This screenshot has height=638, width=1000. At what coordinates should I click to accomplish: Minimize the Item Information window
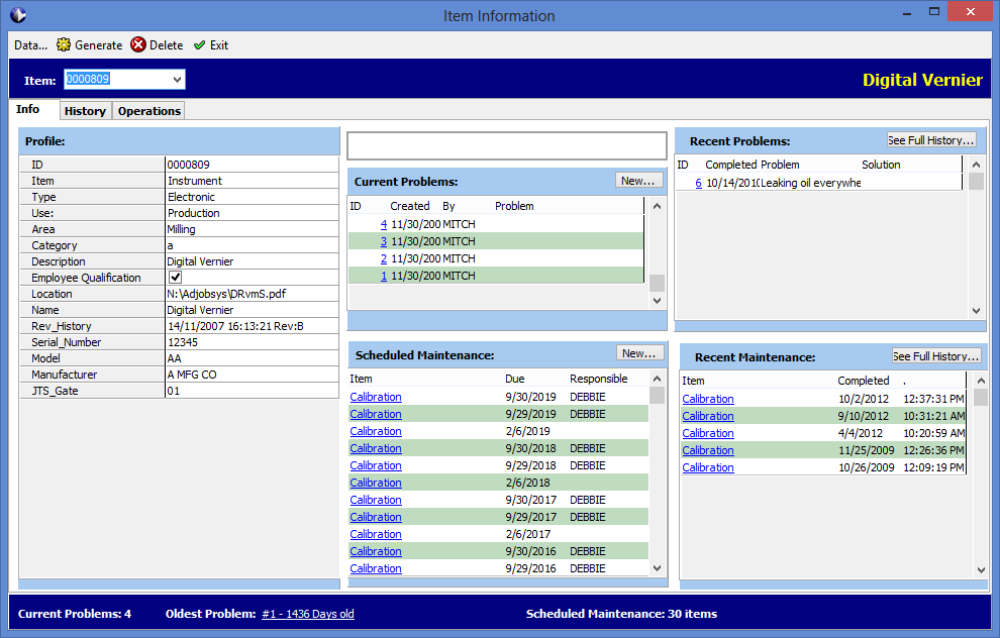(x=906, y=13)
